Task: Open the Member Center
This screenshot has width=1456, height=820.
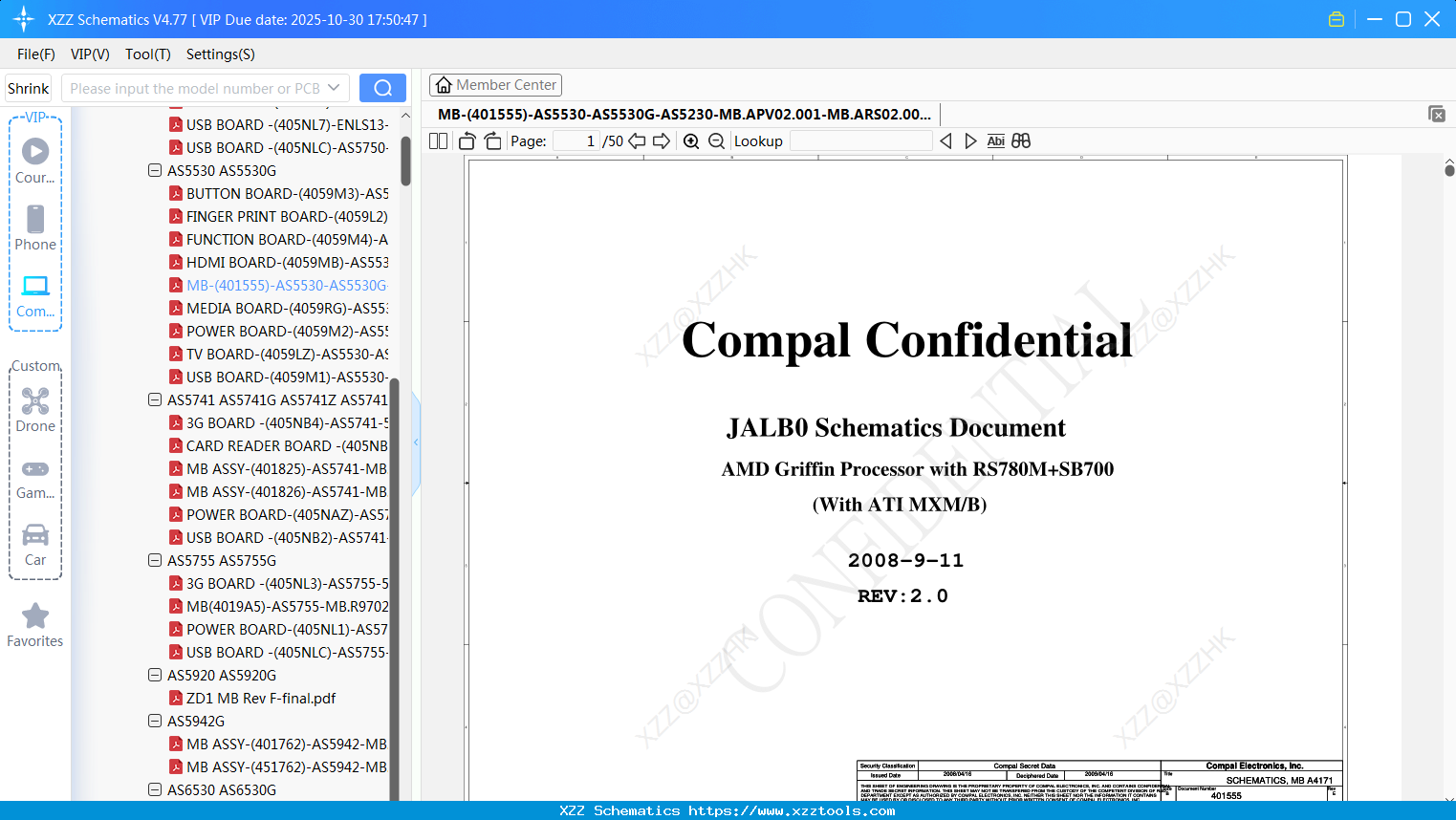Action: click(495, 85)
